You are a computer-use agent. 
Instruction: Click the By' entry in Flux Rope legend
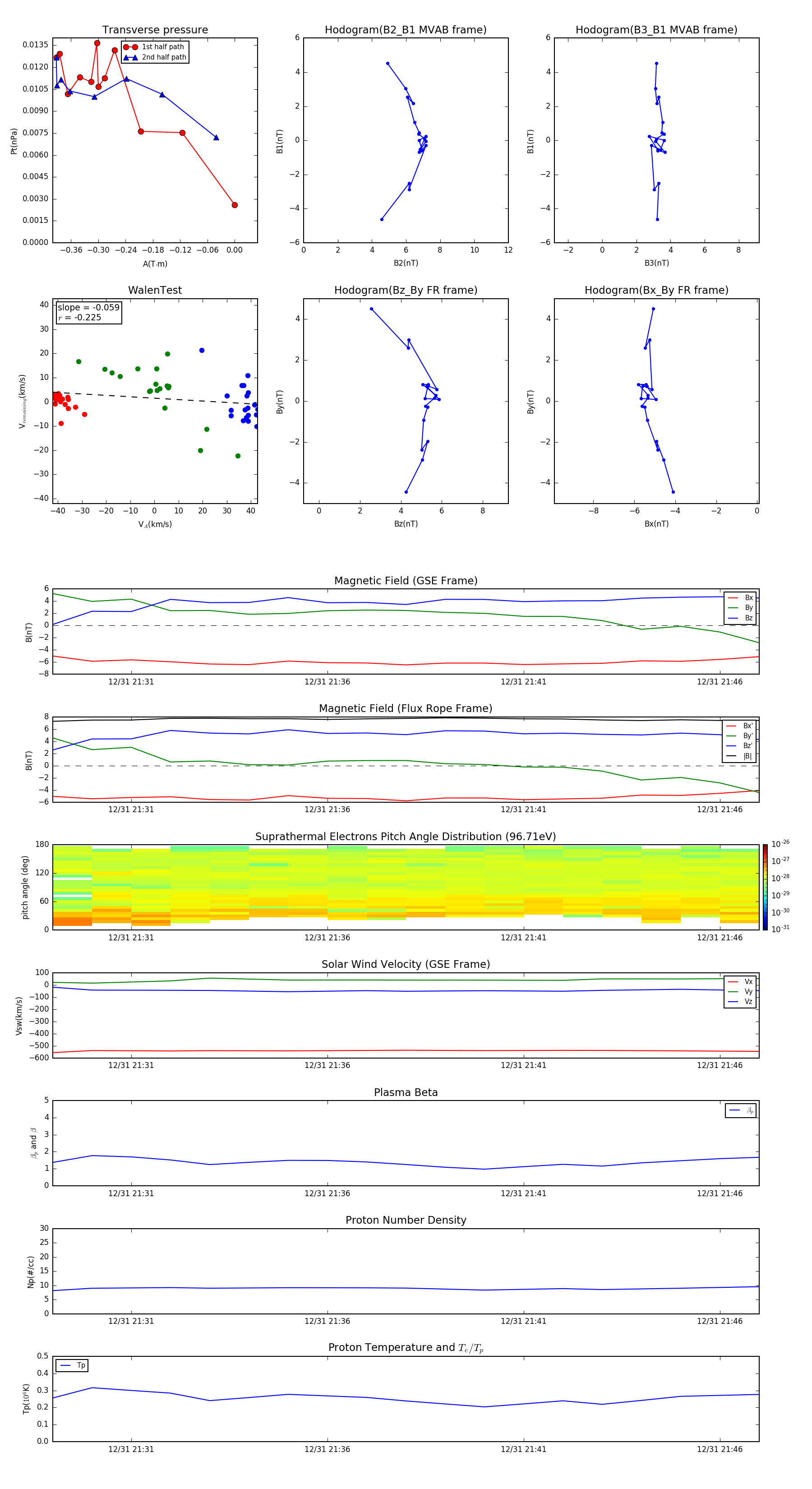click(x=740, y=736)
